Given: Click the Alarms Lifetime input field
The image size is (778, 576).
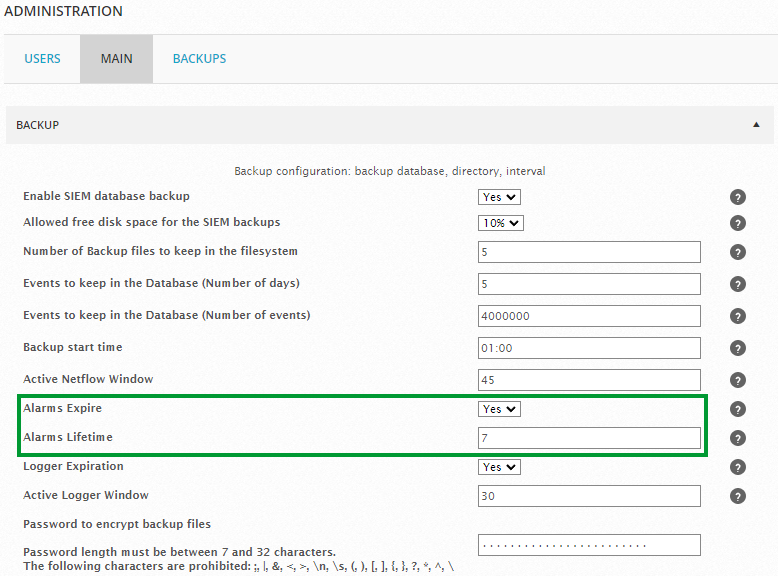Looking at the screenshot, I should [588, 438].
